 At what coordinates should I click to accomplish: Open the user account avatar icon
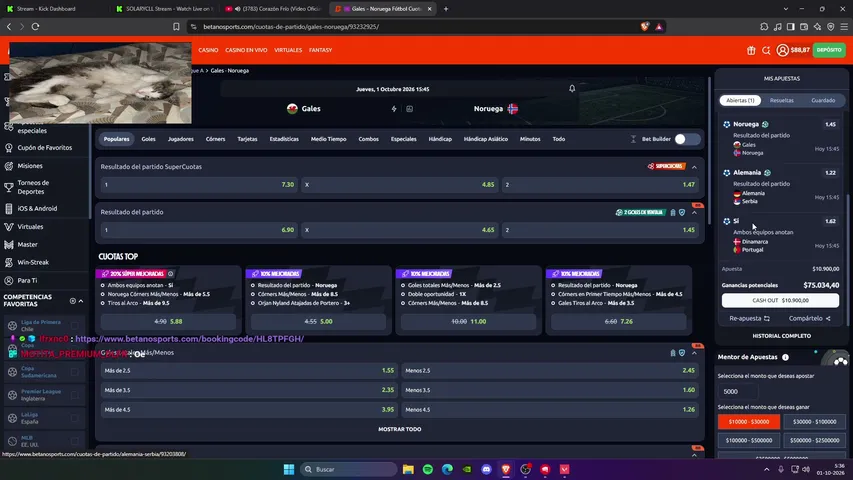click(x=782, y=50)
